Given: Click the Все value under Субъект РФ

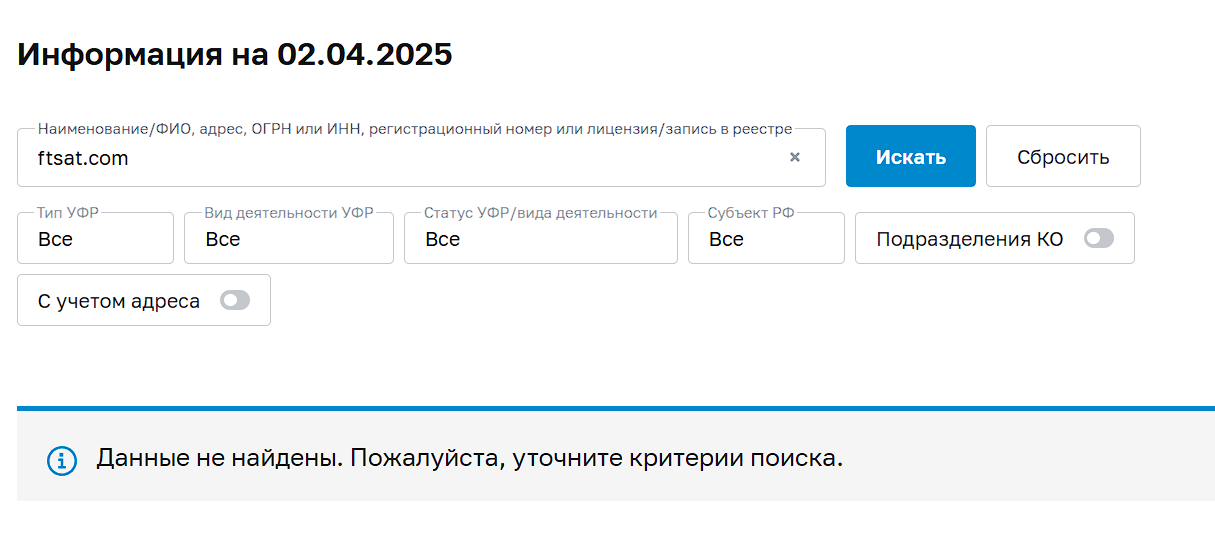Looking at the screenshot, I should 727,239.
